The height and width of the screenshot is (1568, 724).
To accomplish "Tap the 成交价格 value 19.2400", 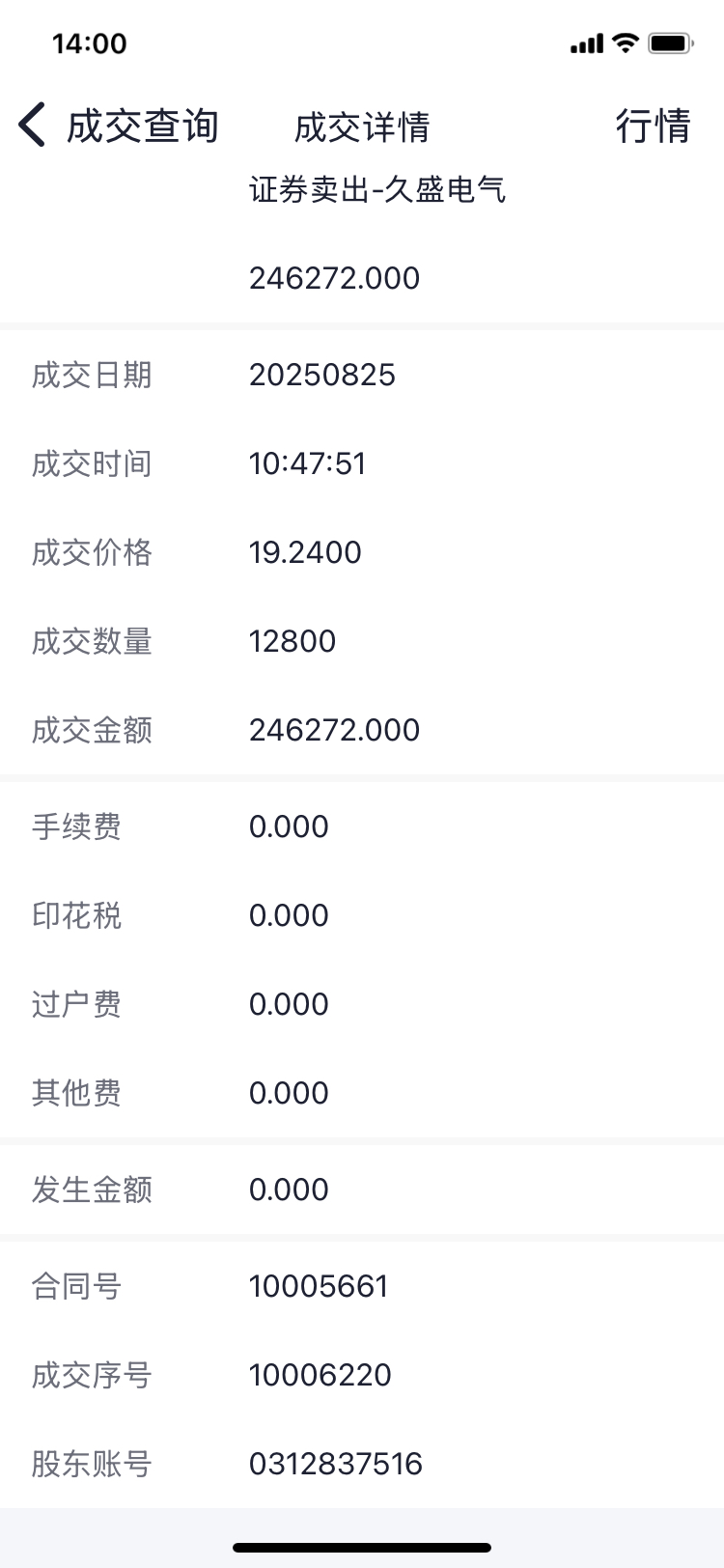I will (x=305, y=552).
